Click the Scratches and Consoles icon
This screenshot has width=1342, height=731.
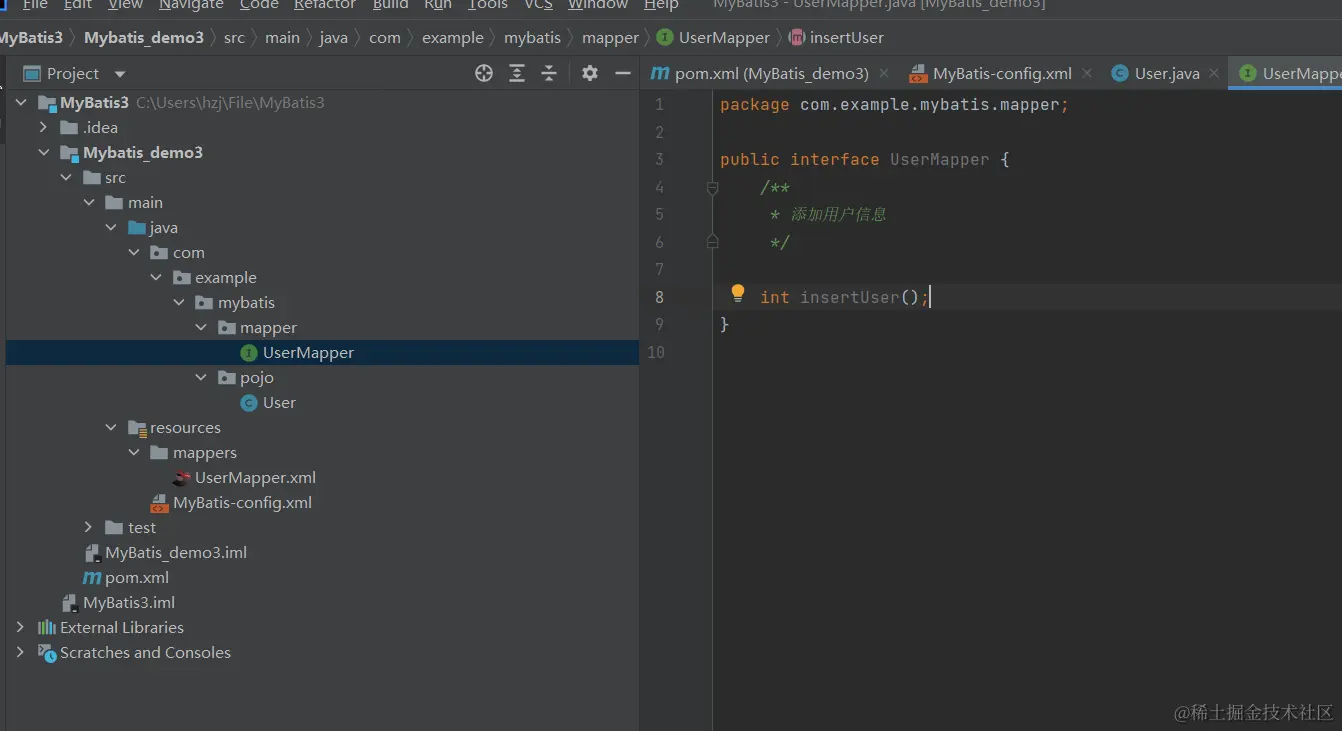pyautogui.click(x=47, y=652)
